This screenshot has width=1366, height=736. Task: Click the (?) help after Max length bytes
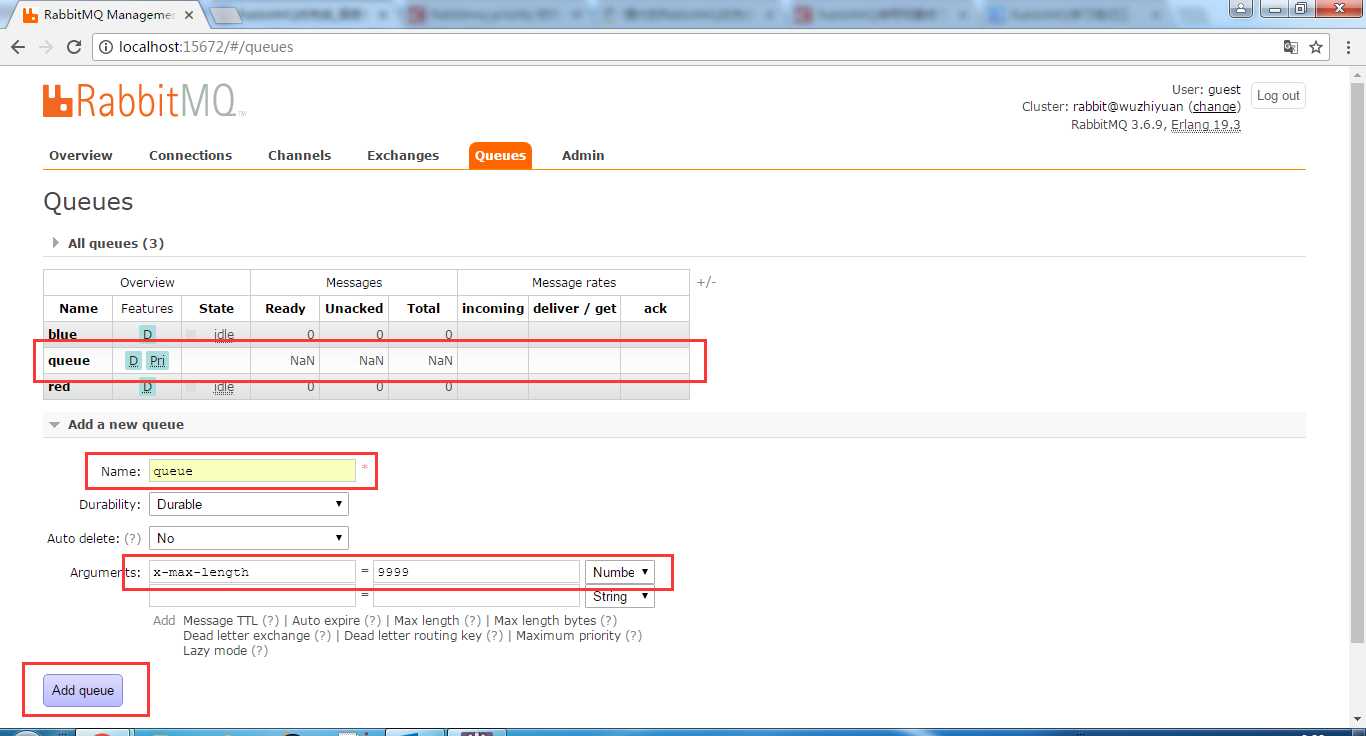coord(608,620)
